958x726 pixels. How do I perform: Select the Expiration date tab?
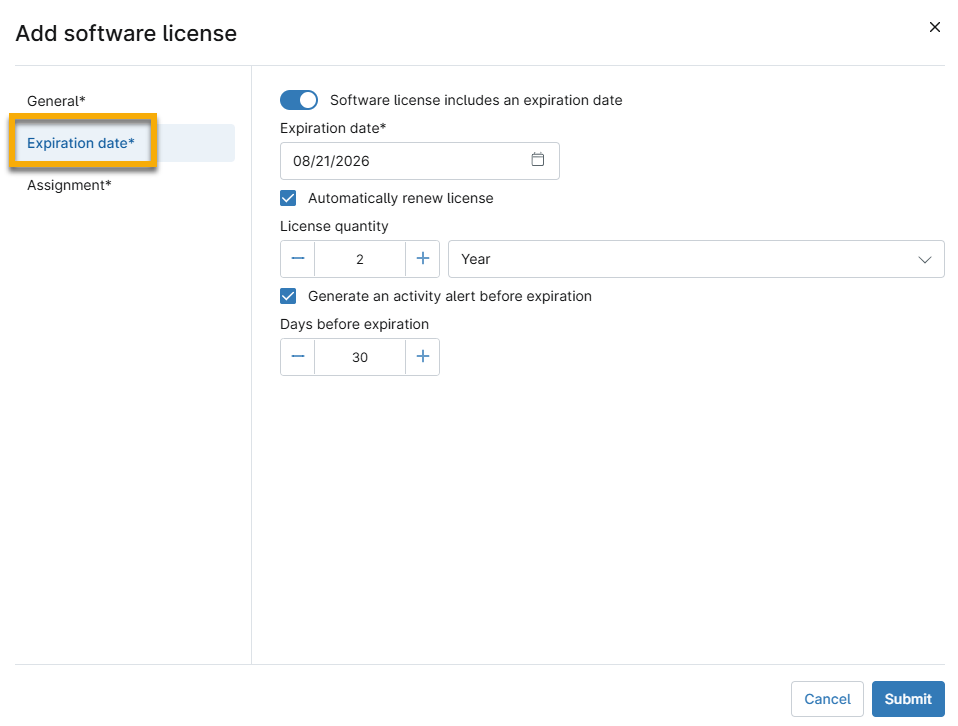[x=81, y=143]
